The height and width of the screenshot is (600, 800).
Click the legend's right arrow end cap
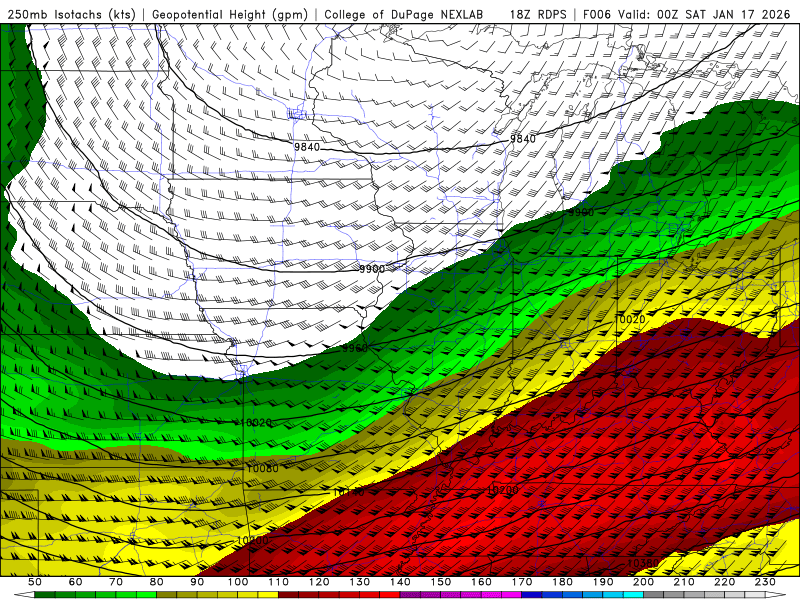pyautogui.click(x=776, y=595)
